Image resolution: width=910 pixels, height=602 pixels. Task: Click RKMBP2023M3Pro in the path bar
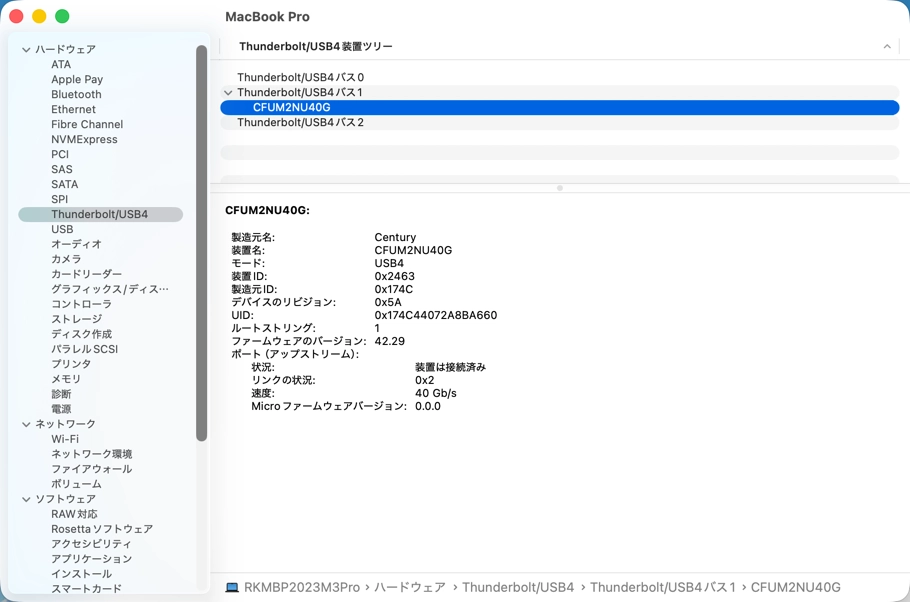click(x=301, y=588)
